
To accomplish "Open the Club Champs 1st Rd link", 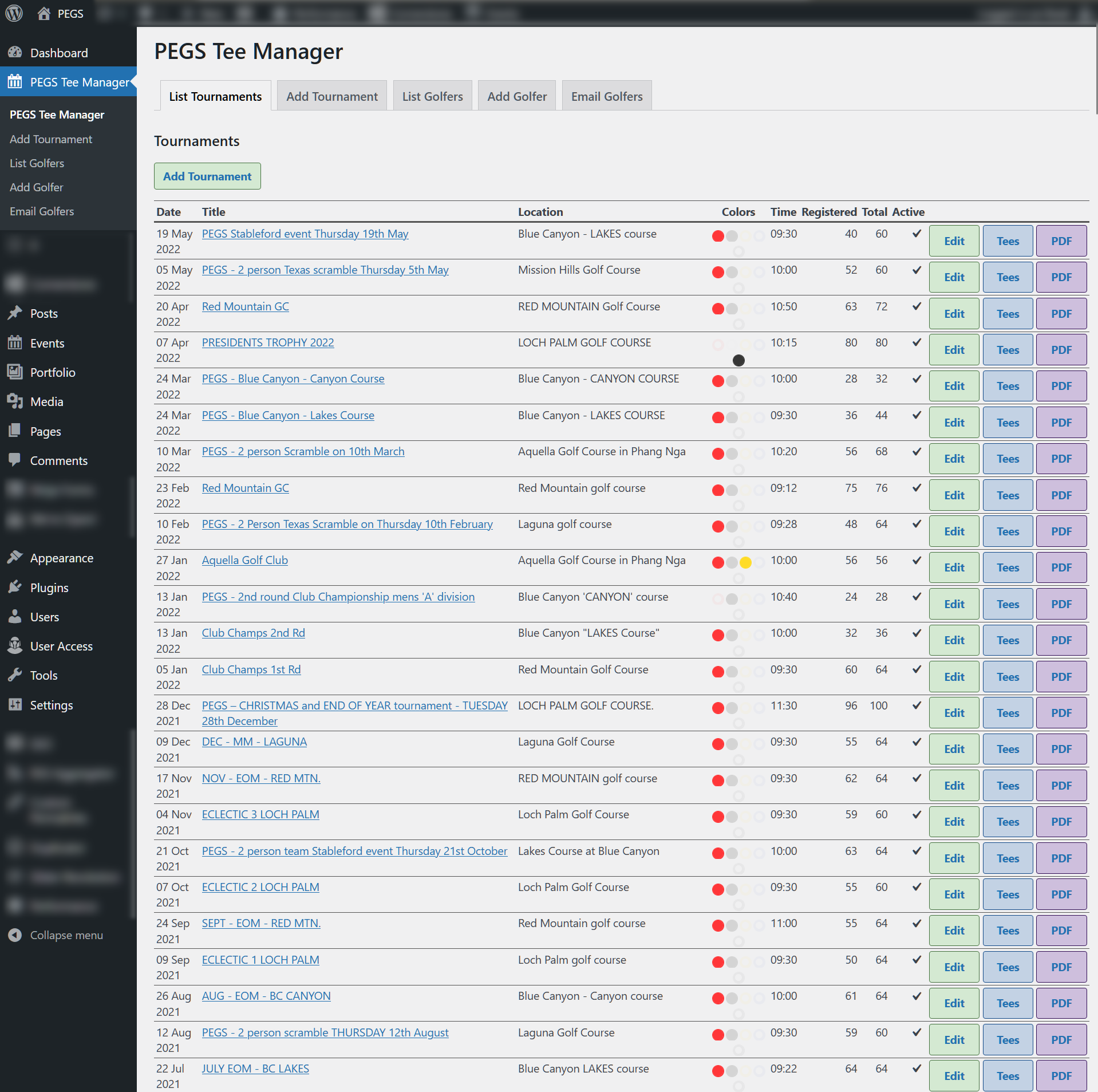I will click(x=251, y=669).
